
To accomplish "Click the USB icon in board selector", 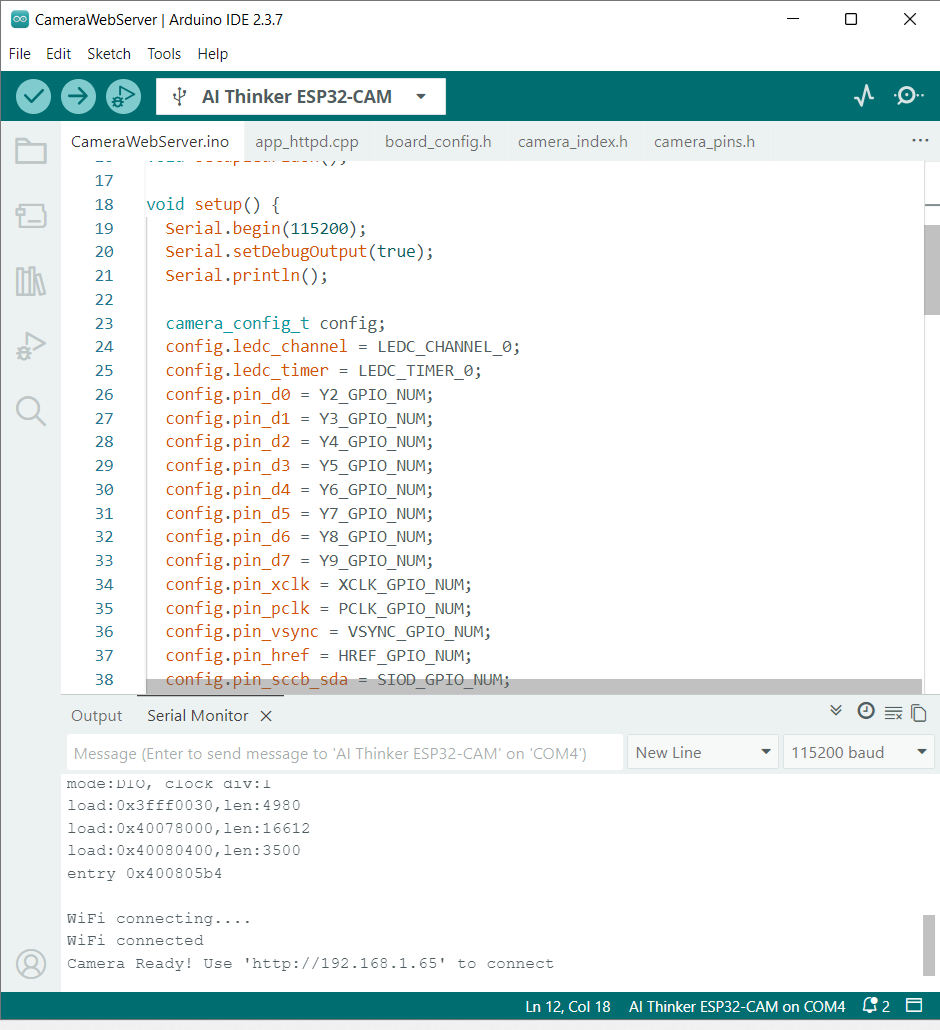I will pyautogui.click(x=179, y=97).
